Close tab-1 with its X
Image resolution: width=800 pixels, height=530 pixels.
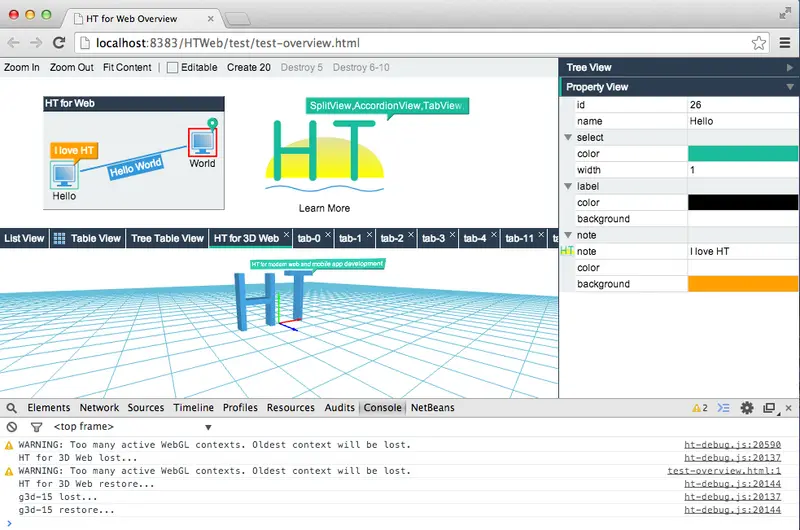point(369,234)
